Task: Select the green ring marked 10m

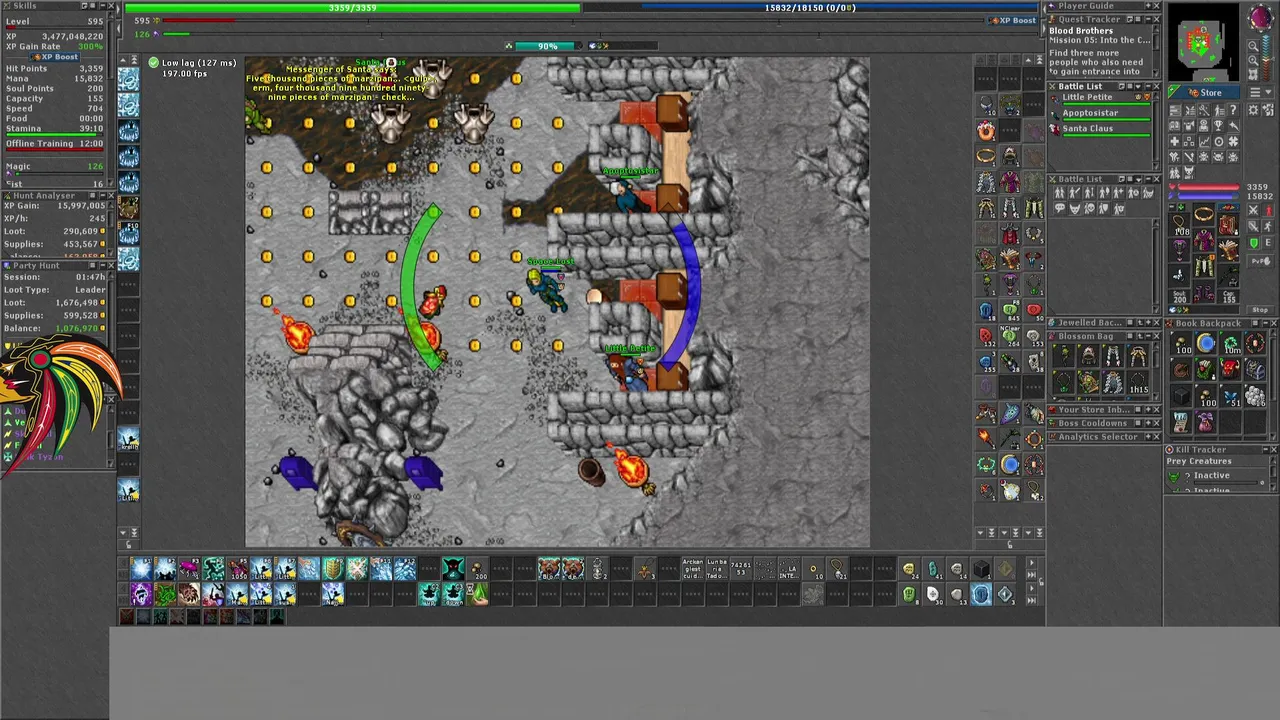Action: [x=1230, y=343]
